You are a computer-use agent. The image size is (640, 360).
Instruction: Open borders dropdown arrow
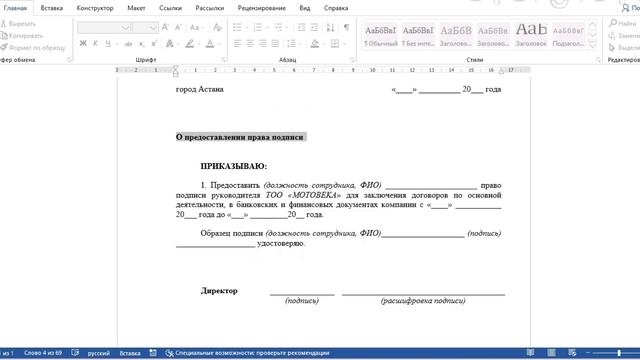click(x=344, y=44)
